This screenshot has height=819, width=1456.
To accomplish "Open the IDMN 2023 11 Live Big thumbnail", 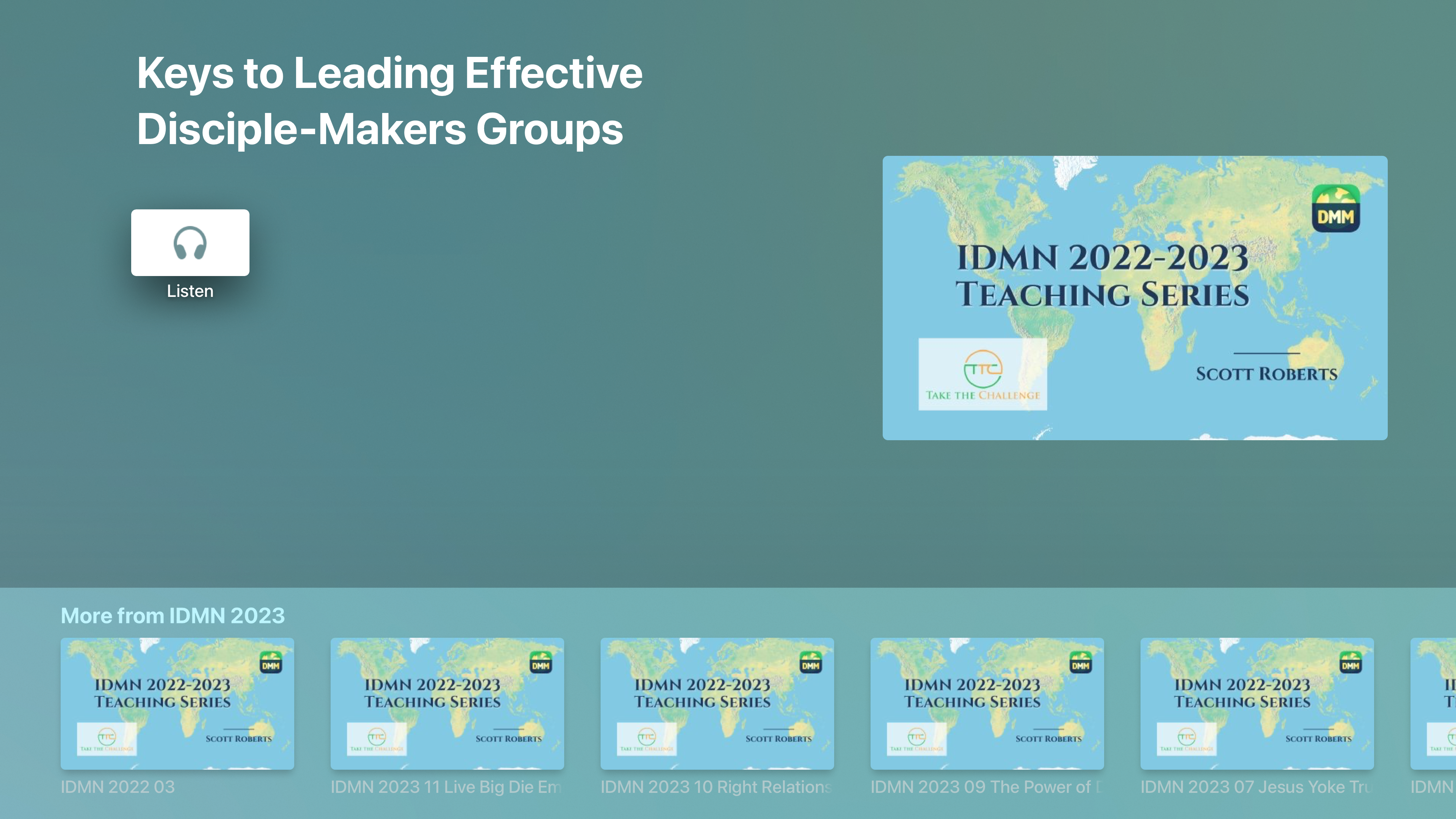I will 447,704.
